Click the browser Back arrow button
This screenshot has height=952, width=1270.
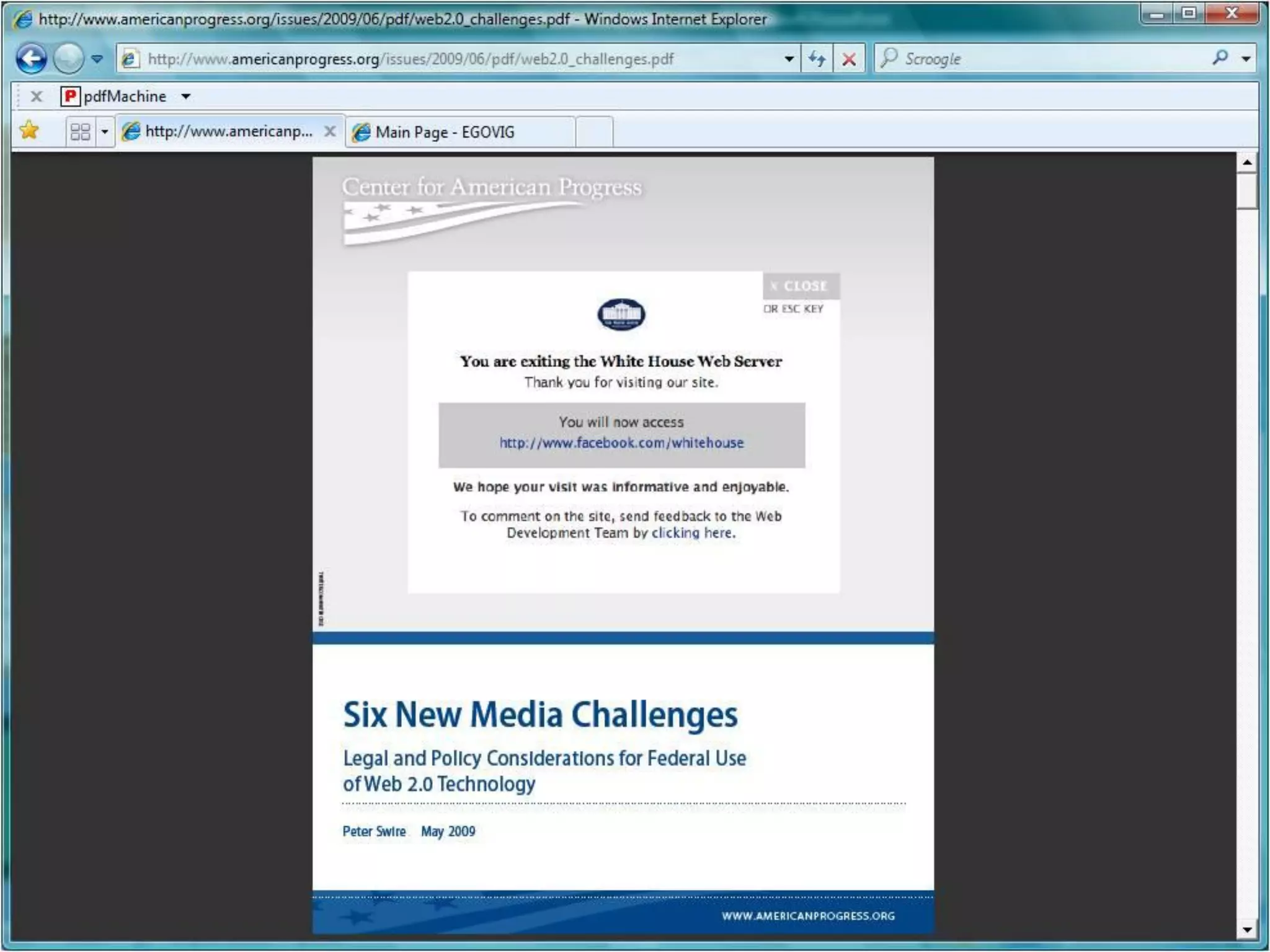point(31,59)
